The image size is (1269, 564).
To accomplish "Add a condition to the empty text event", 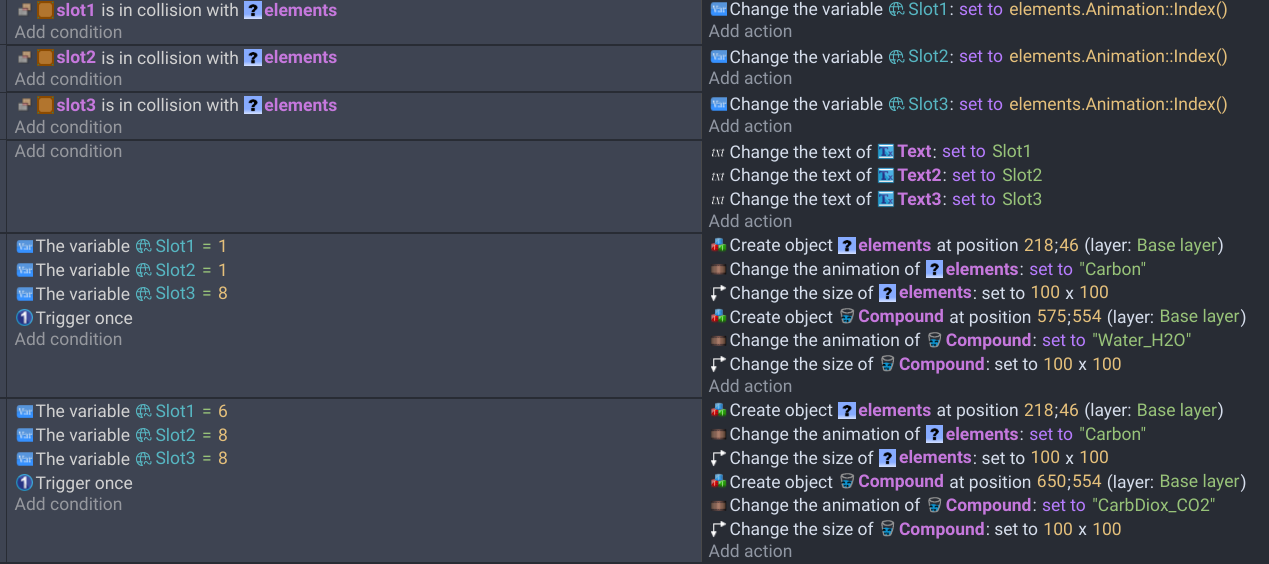I will [68, 151].
